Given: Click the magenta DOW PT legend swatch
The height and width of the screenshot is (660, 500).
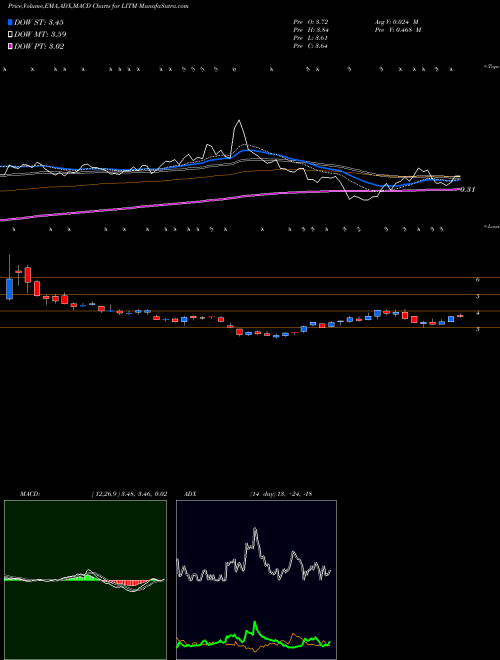Looking at the screenshot, I should point(10,46).
